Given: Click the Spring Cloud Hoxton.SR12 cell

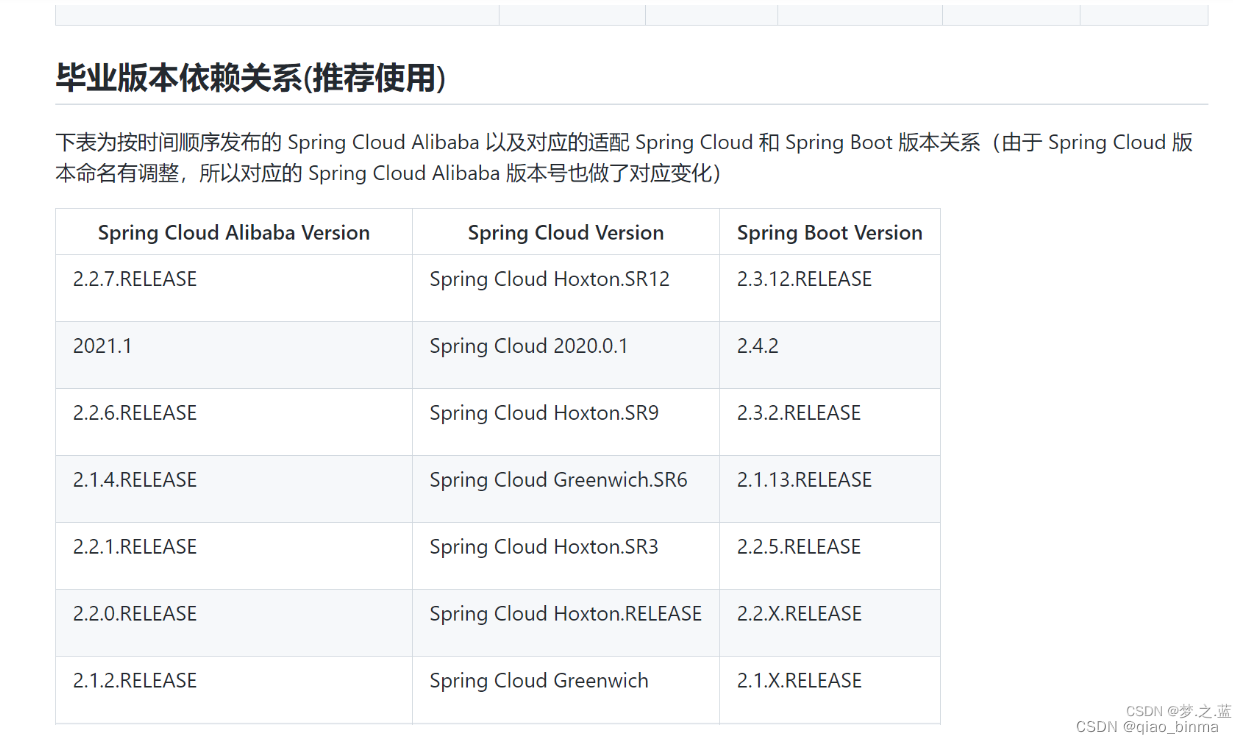Looking at the screenshot, I should coord(566,288).
